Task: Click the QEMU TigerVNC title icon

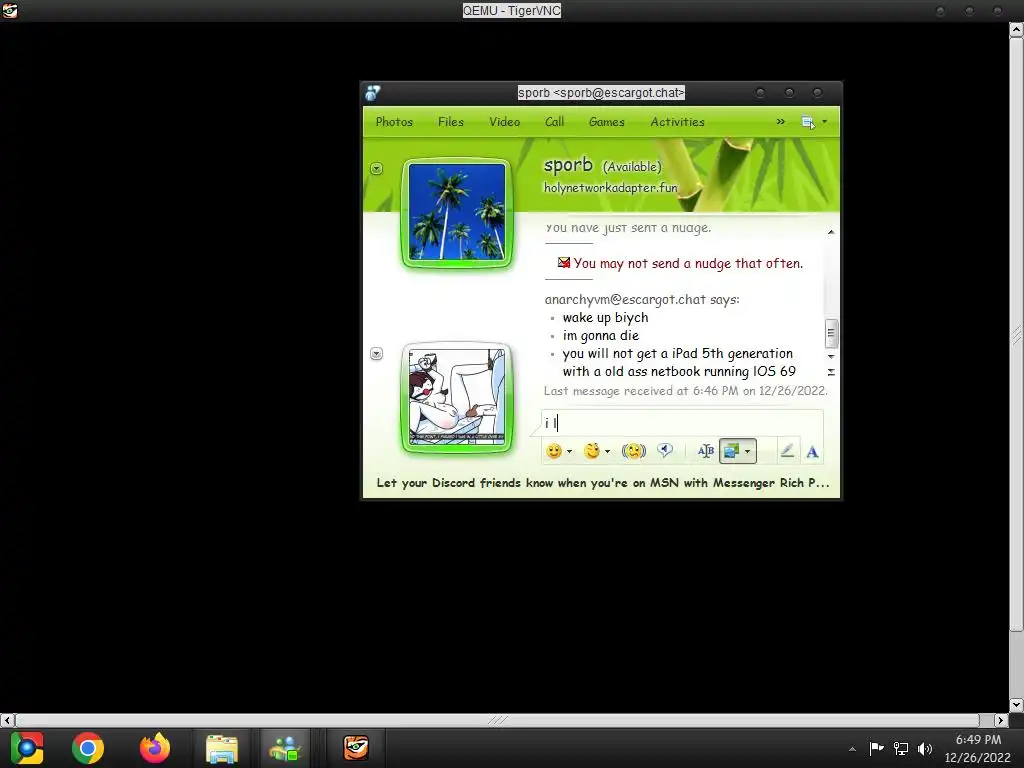Action: point(9,10)
